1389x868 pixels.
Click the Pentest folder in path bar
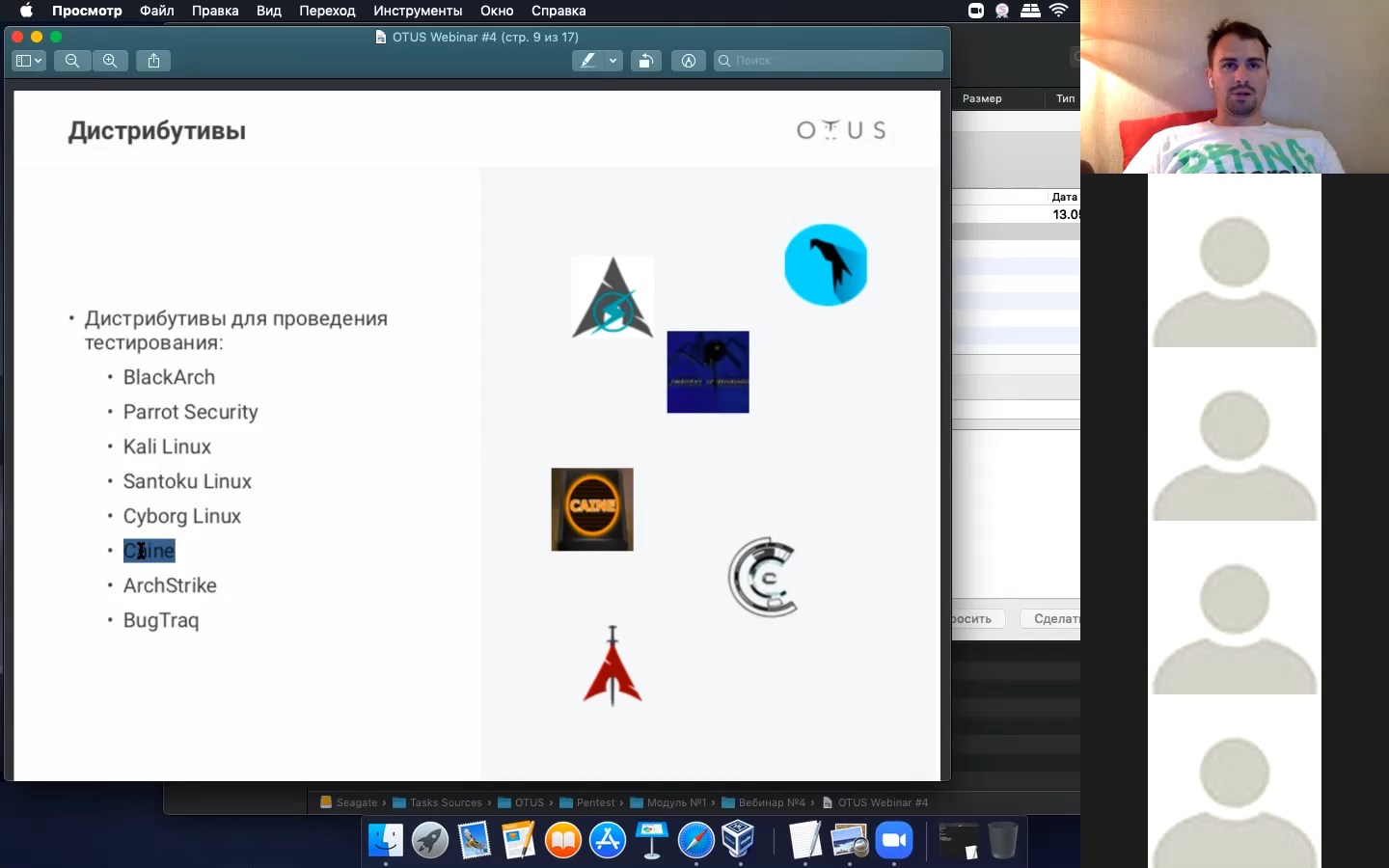(586, 802)
